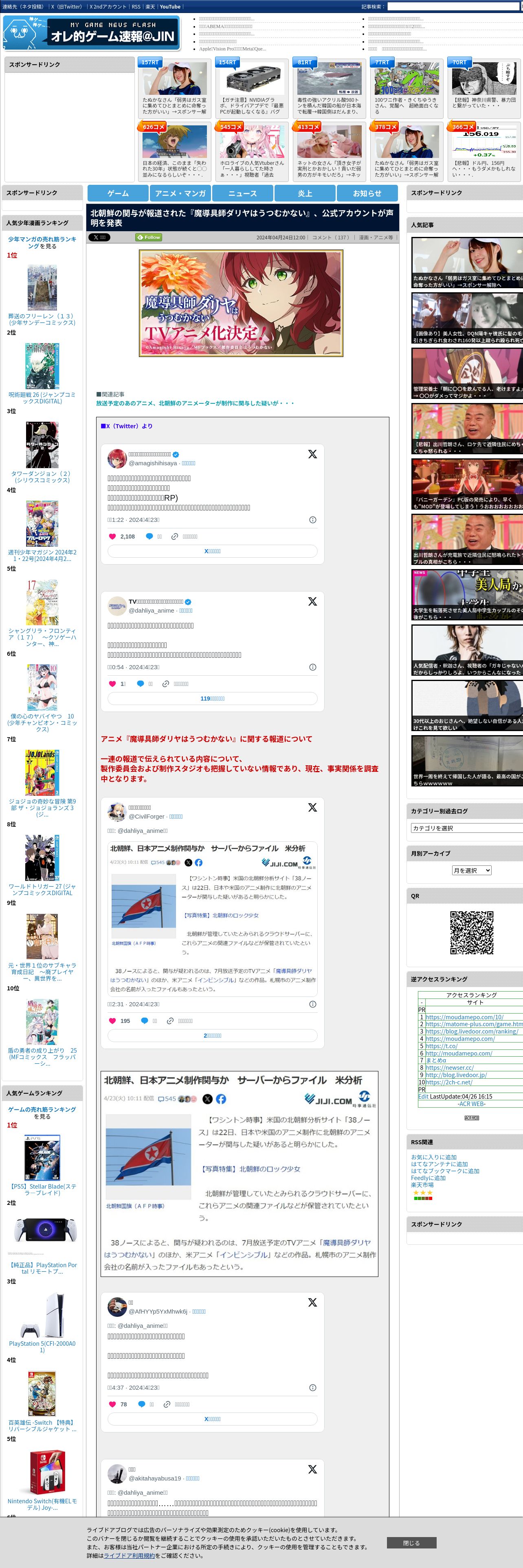
Task: Open 【PS5】Stellar Blade ranking item
Action: click(x=42, y=1189)
